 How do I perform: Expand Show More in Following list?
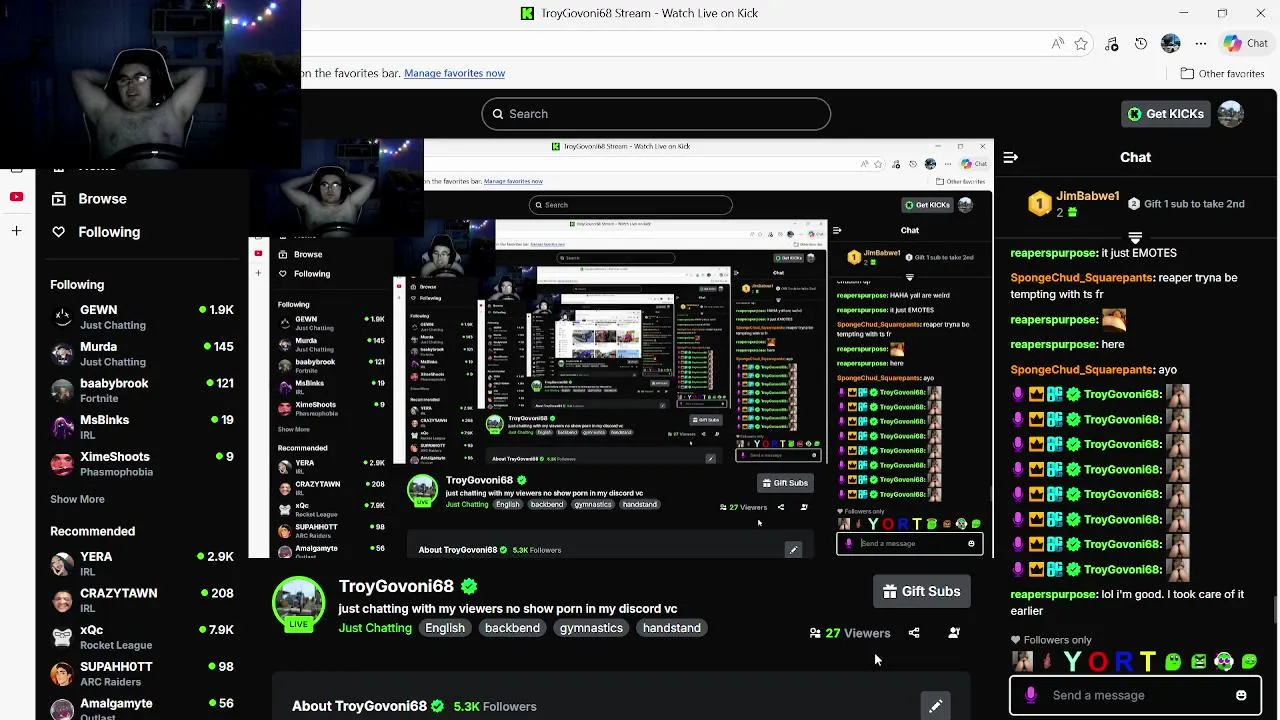77,499
